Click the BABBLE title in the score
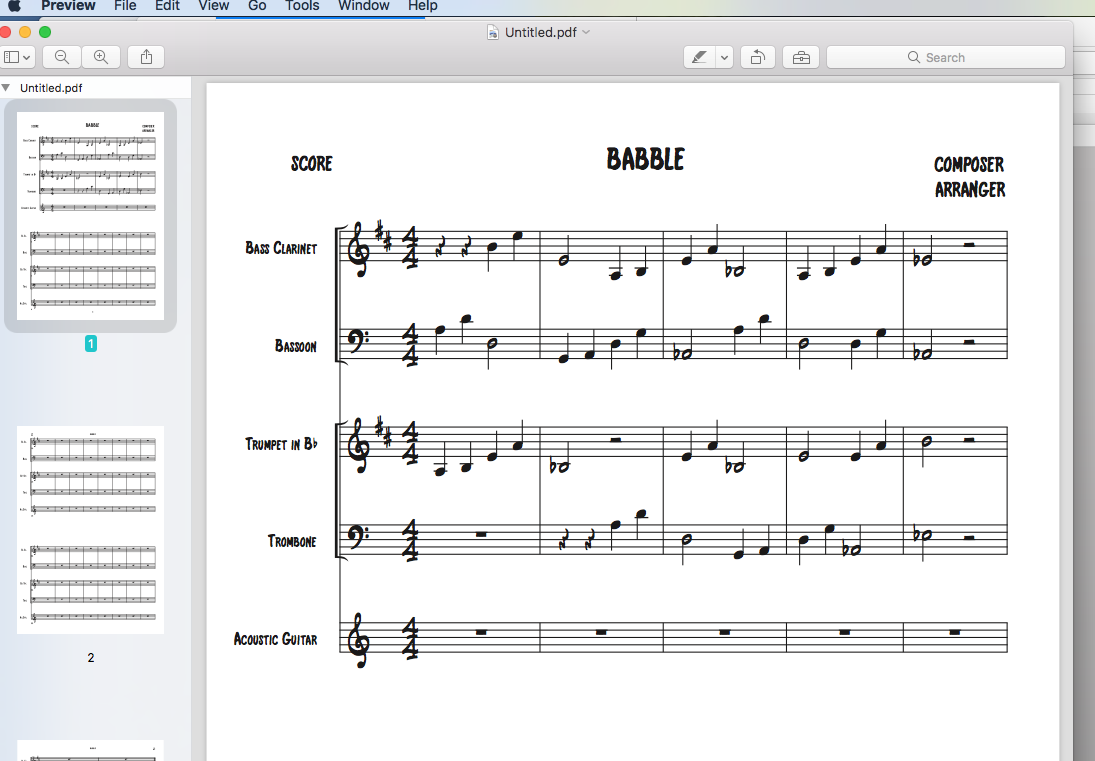 click(645, 160)
